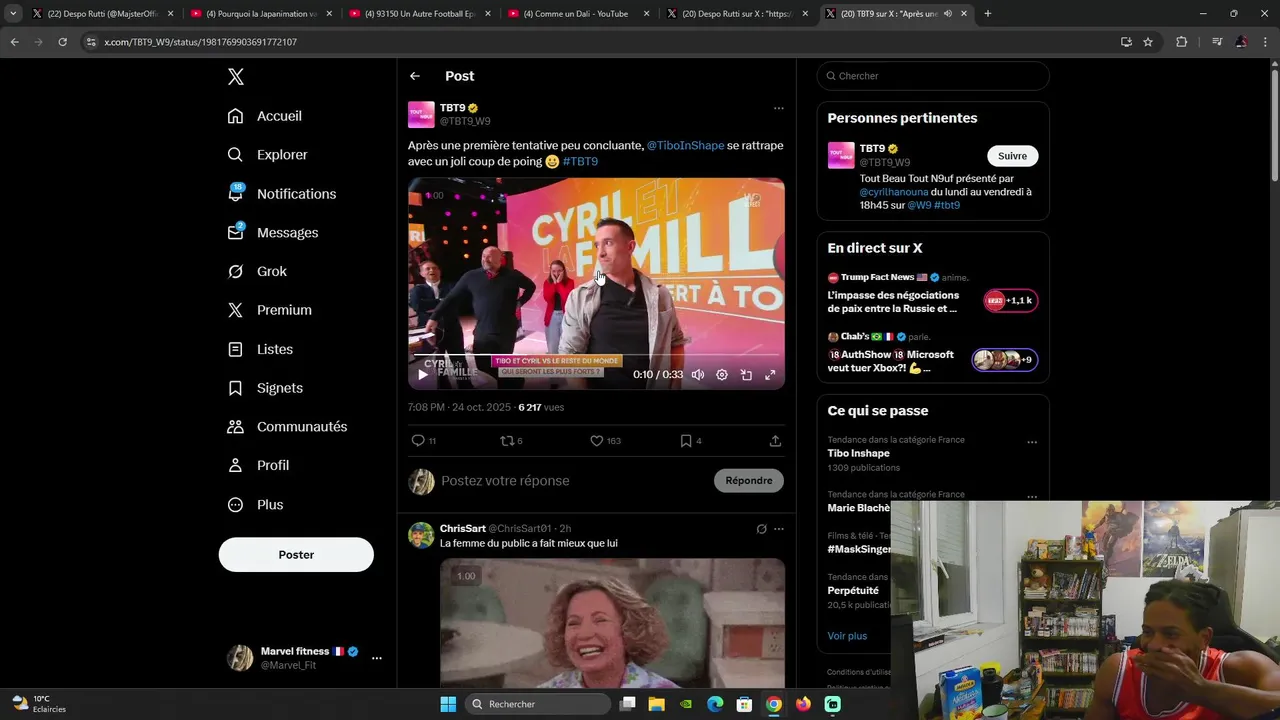Seek on the video progress bar
This screenshot has width=1280, height=720.
[596, 355]
